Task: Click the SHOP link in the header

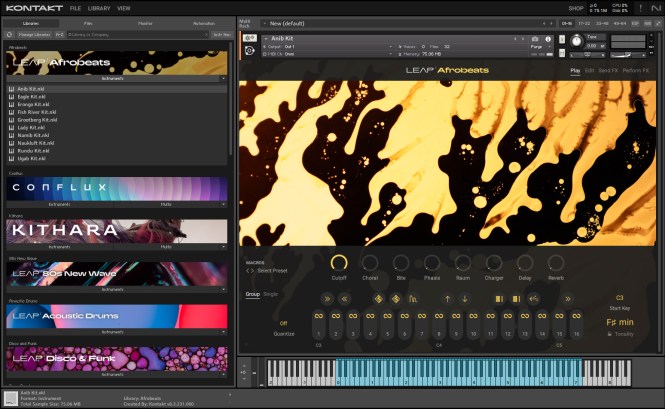Action: pos(576,8)
